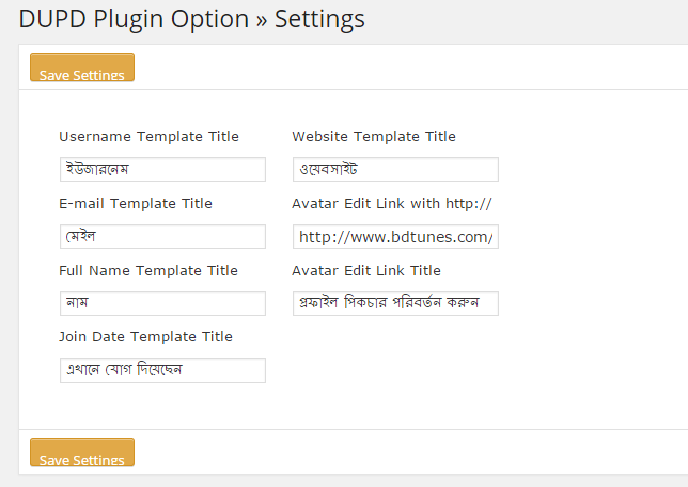Click the Website Template Title input
688x487 pixels.
(395, 169)
